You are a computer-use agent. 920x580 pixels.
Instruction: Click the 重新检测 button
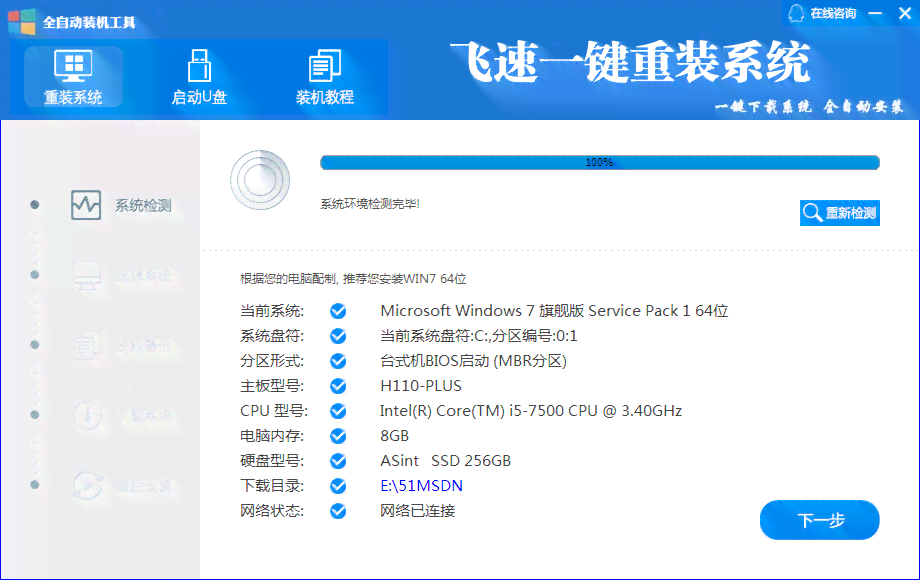pos(840,213)
